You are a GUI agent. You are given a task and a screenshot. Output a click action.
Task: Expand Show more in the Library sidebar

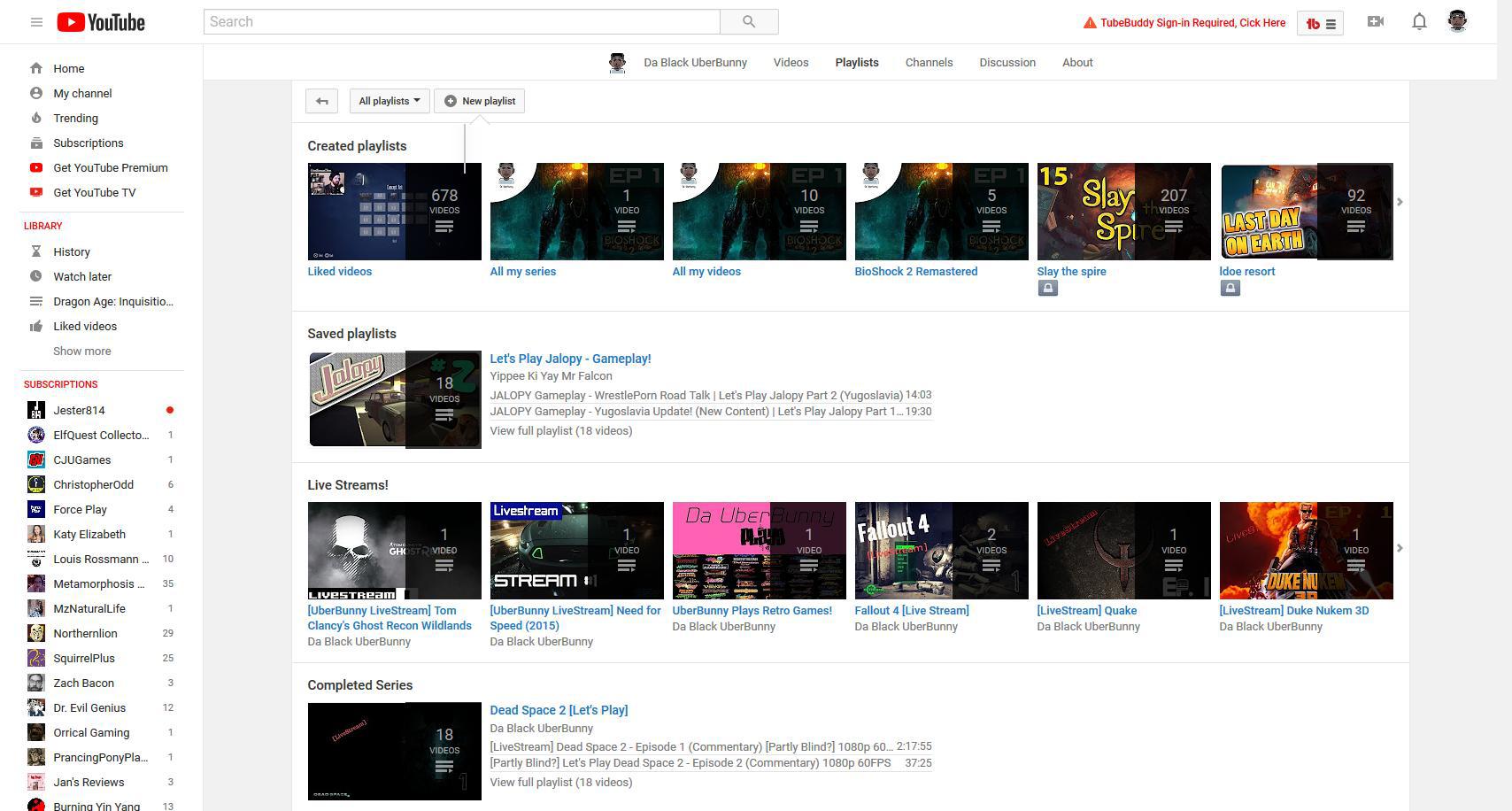click(x=81, y=351)
